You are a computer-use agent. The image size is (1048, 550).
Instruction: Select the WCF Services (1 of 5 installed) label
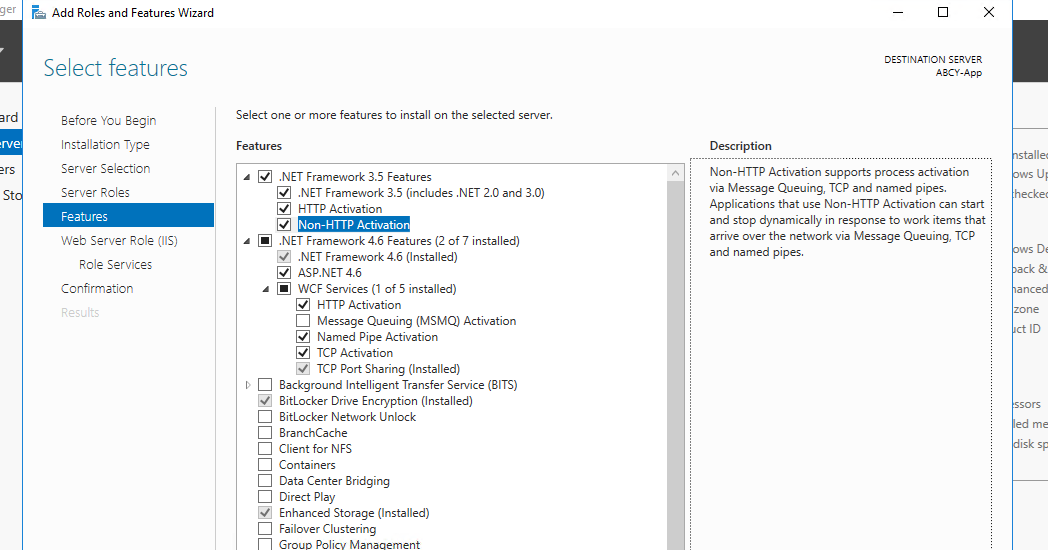(x=377, y=289)
